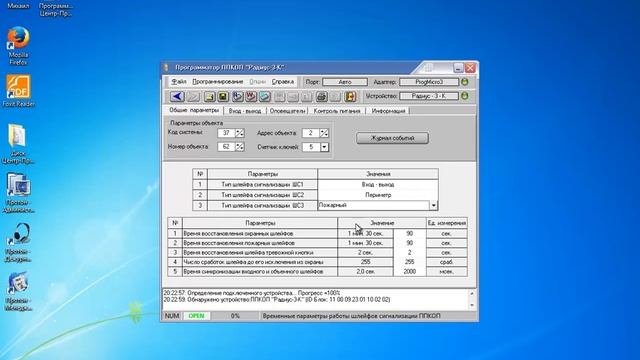Click green status indicator next to Устройство field
The image size is (640, 360).
(x=464, y=96)
